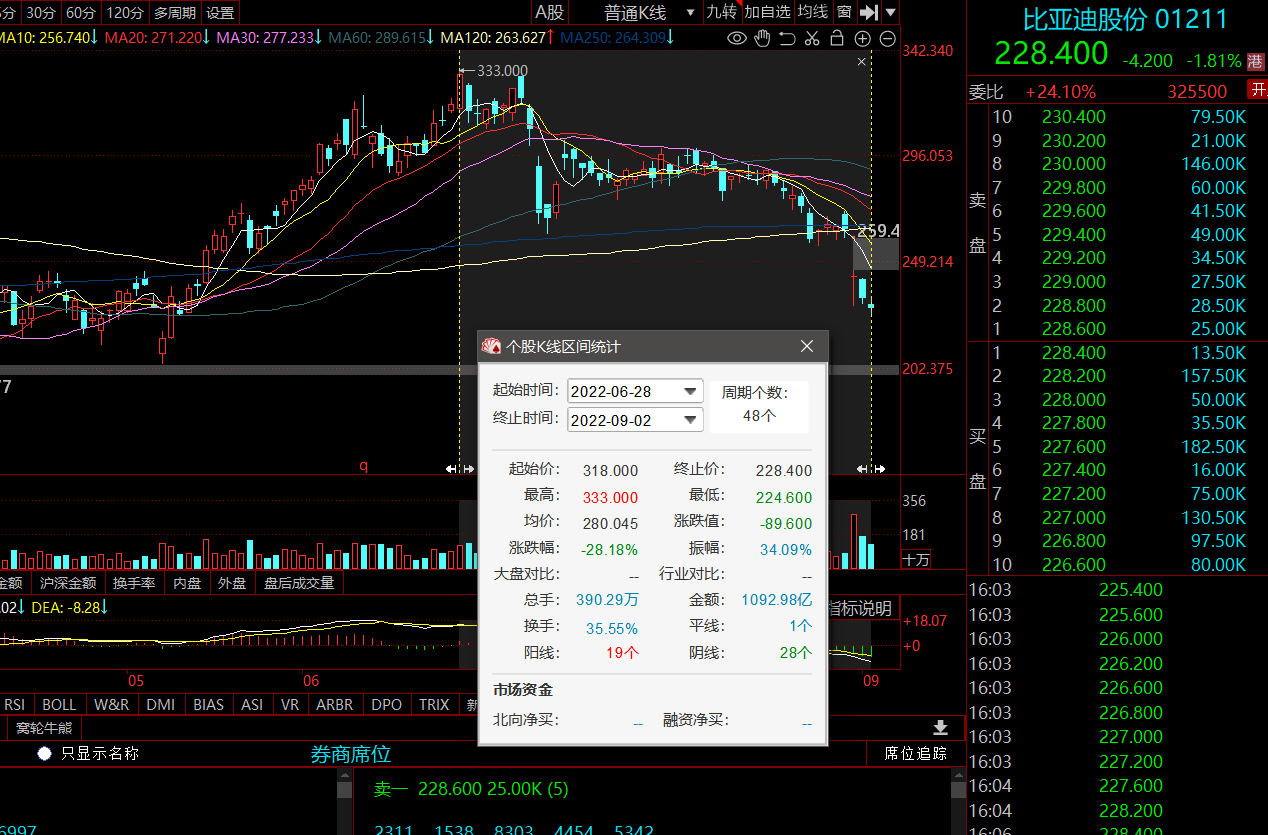Image resolution: width=1268 pixels, height=835 pixels.
Task: Switch indicator to RSI
Action: (16, 704)
